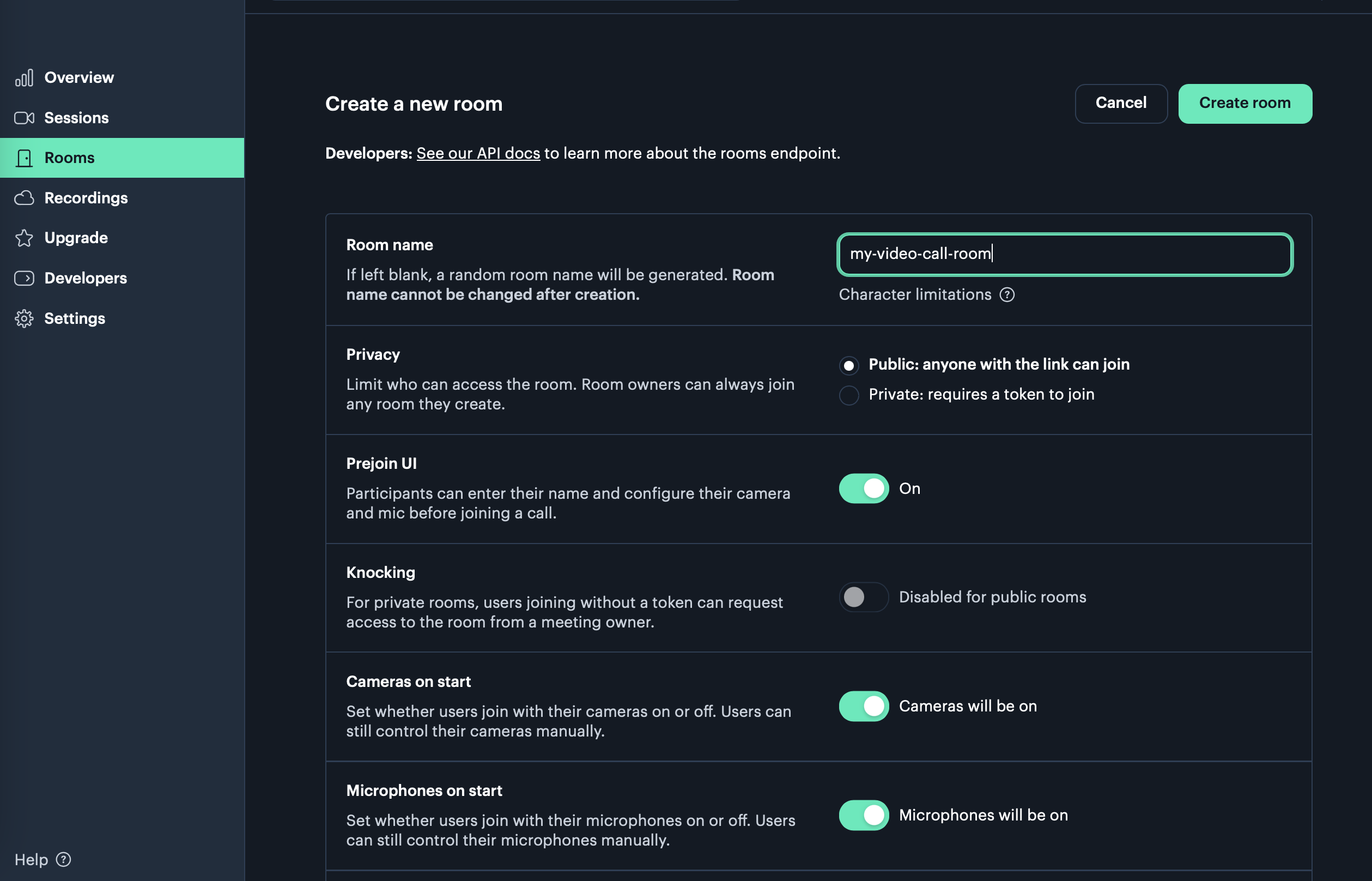Viewport: 1372px width, 881px height.
Task: Click the Settings gear icon
Action: tap(24, 318)
